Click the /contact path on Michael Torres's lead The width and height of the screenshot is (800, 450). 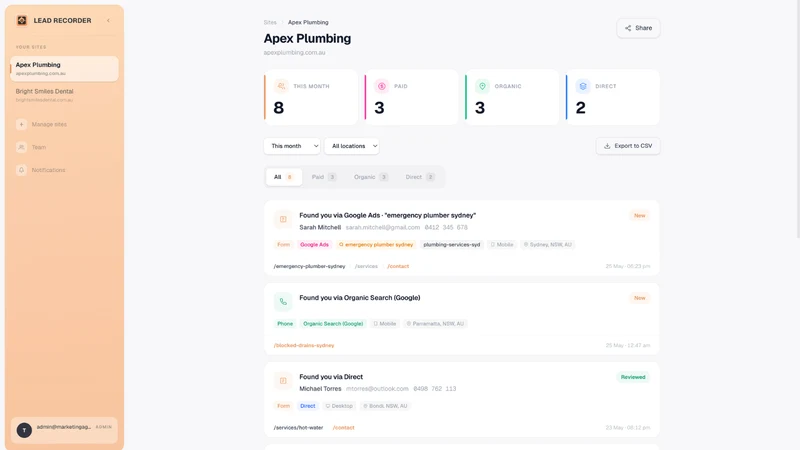pos(343,428)
